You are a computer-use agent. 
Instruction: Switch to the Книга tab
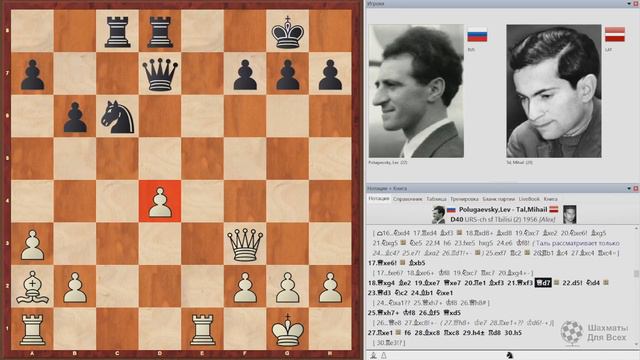click(x=550, y=199)
